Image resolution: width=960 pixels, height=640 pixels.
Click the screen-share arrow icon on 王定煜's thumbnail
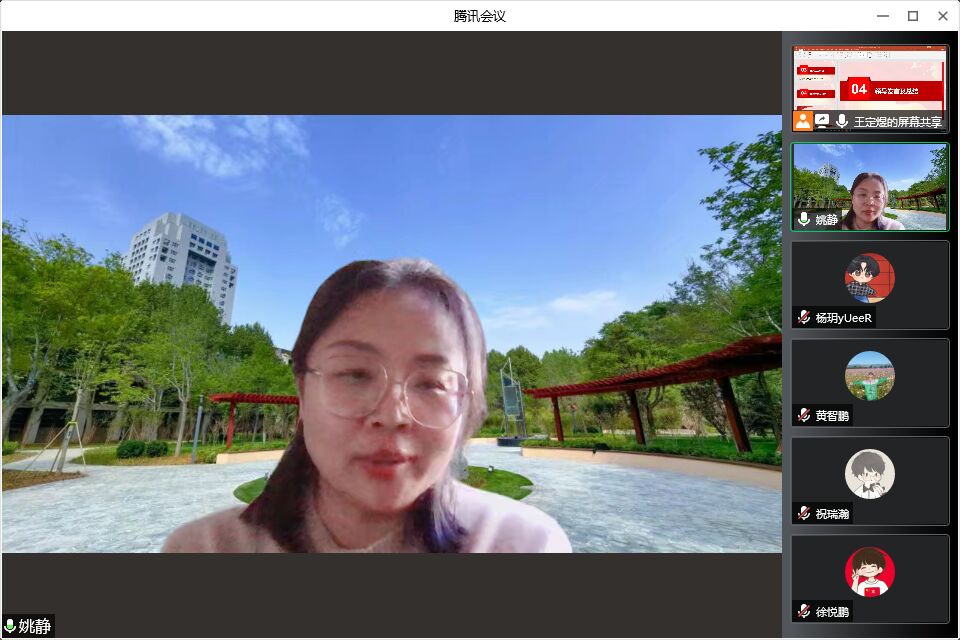[822, 121]
